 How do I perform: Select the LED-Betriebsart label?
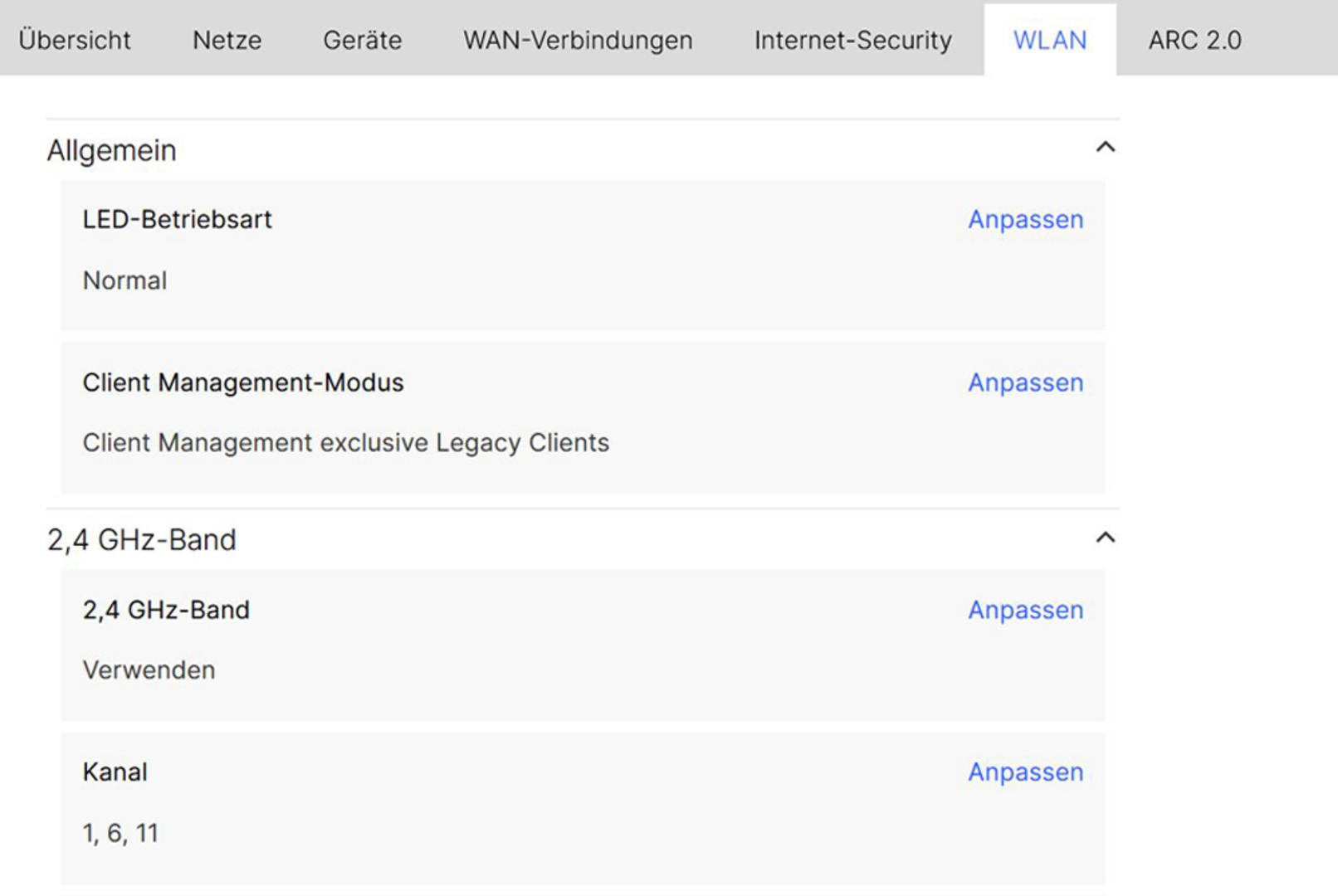[x=177, y=220]
